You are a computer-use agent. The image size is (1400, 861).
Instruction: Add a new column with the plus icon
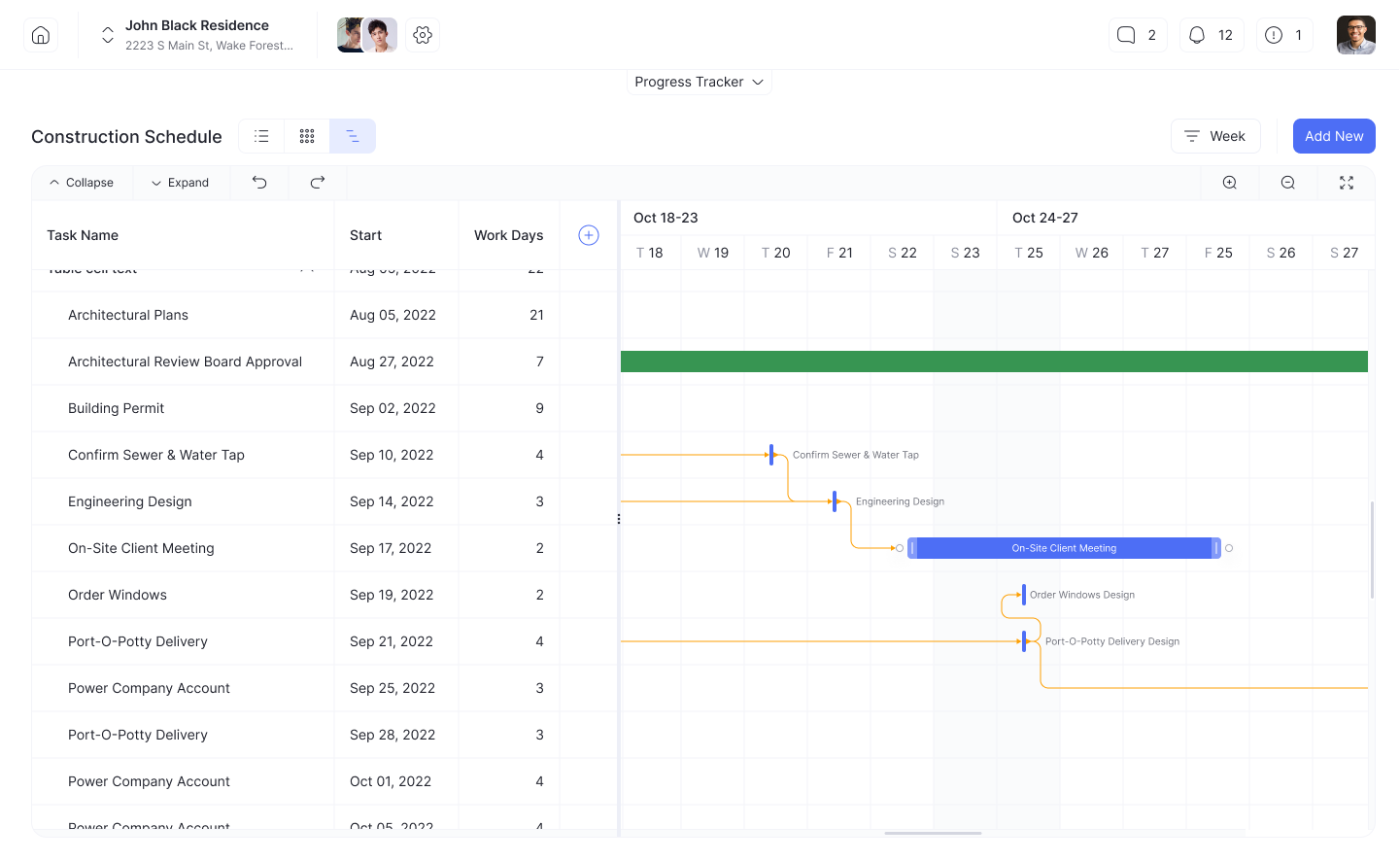pyautogui.click(x=588, y=234)
